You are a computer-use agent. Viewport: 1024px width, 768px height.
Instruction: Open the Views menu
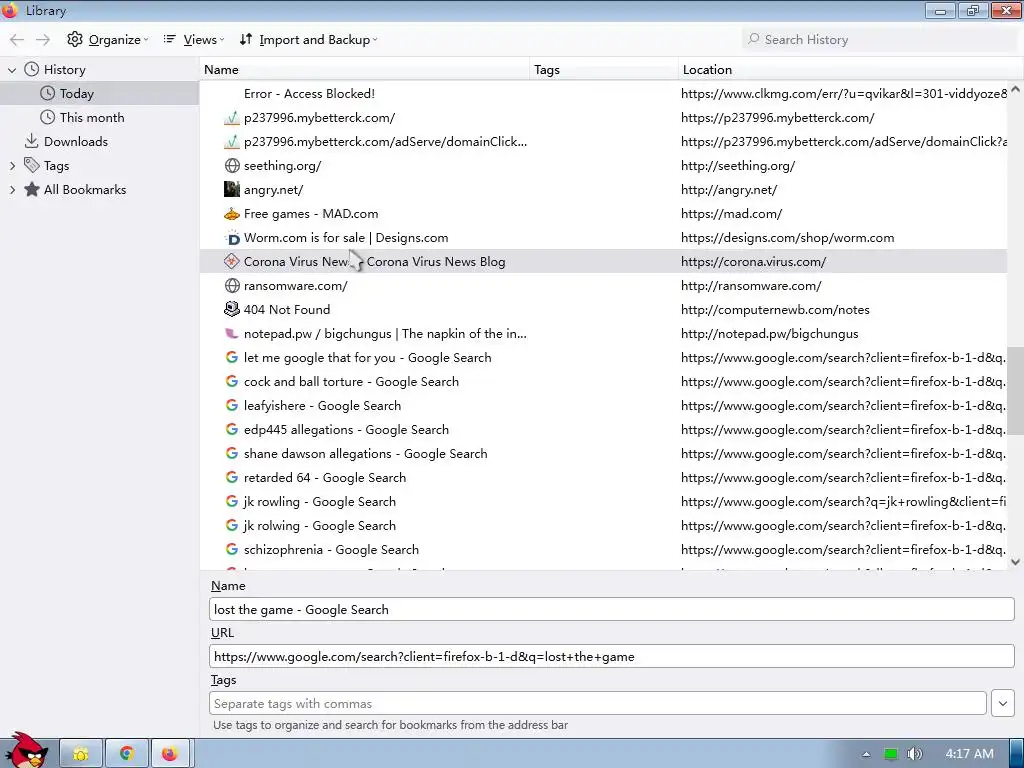point(193,40)
